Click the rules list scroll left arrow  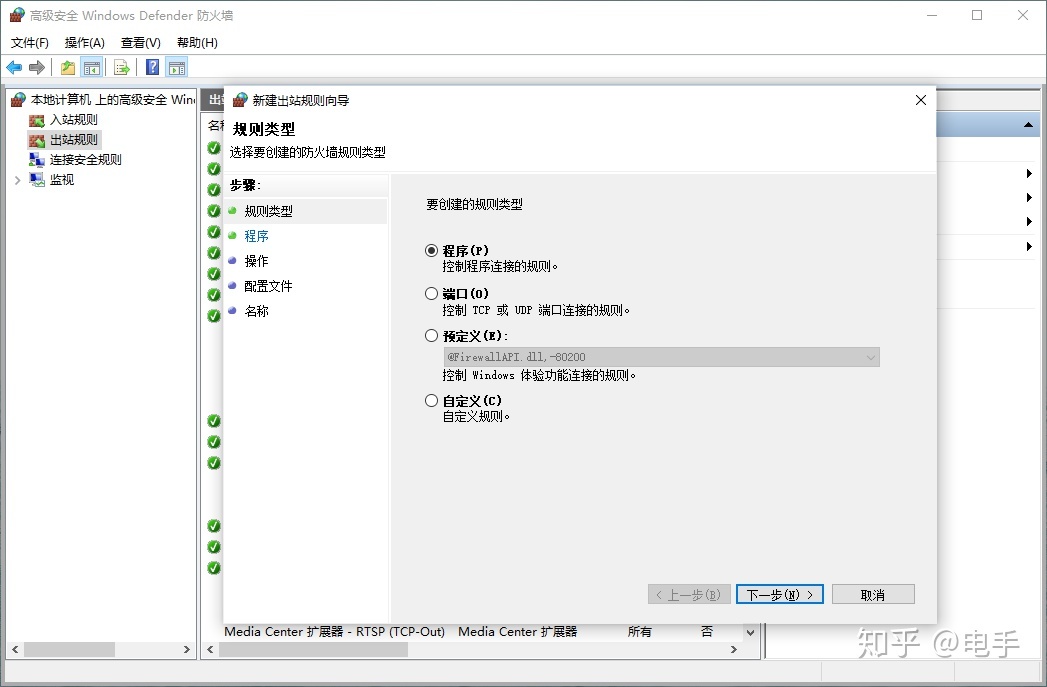click(210, 650)
